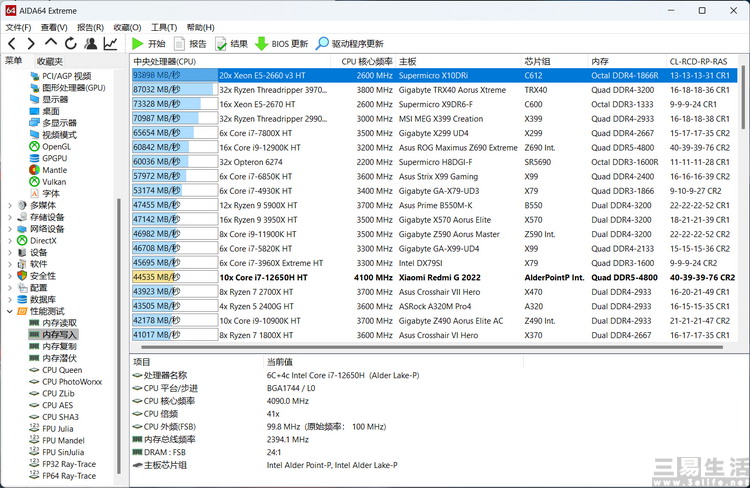Screen dimensions: 750x488
Task: Switch to the 收藏夹 tab
Action: [49, 61]
